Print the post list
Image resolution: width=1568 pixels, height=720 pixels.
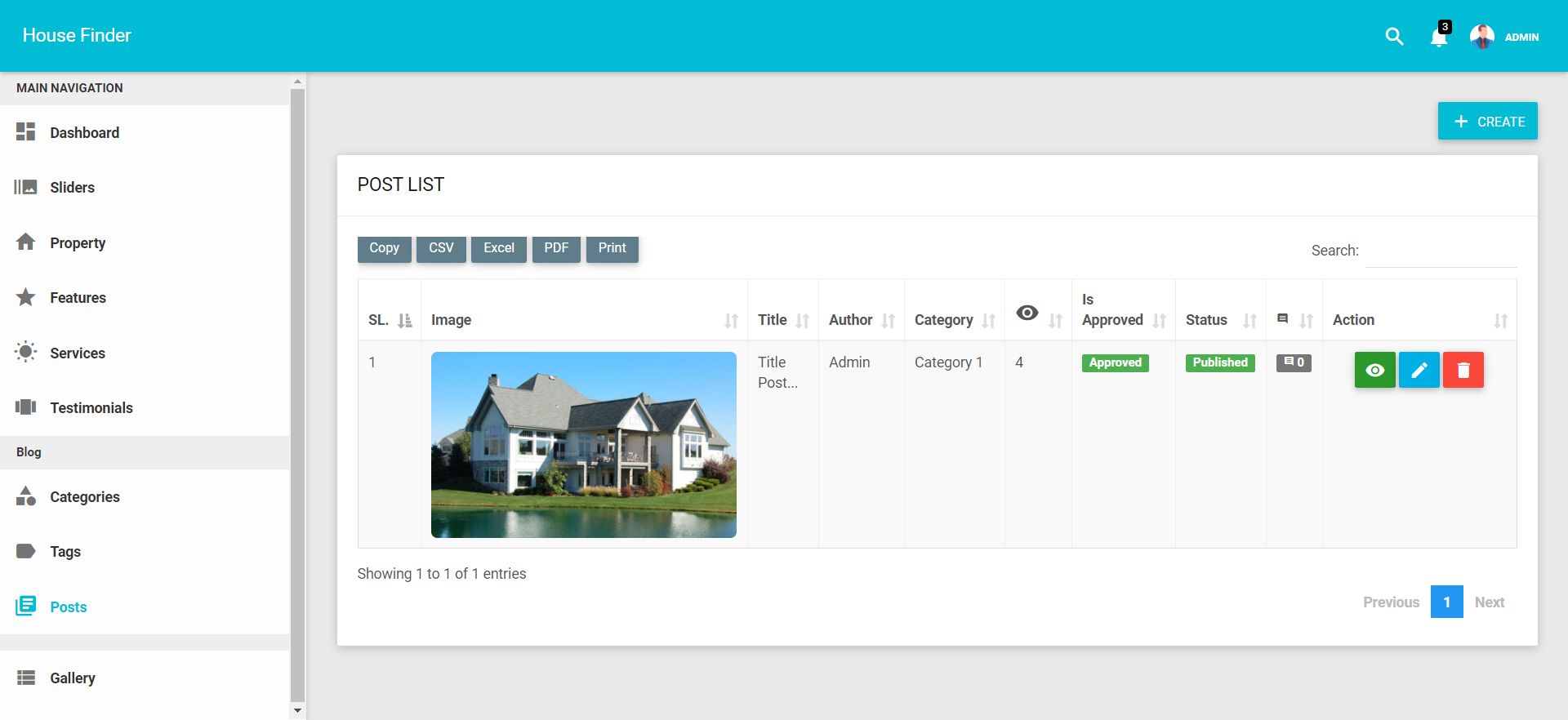612,248
